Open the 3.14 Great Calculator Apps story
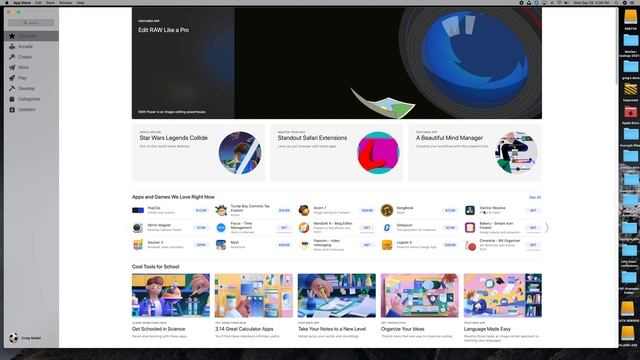The width and height of the screenshot is (640, 360). click(253, 306)
